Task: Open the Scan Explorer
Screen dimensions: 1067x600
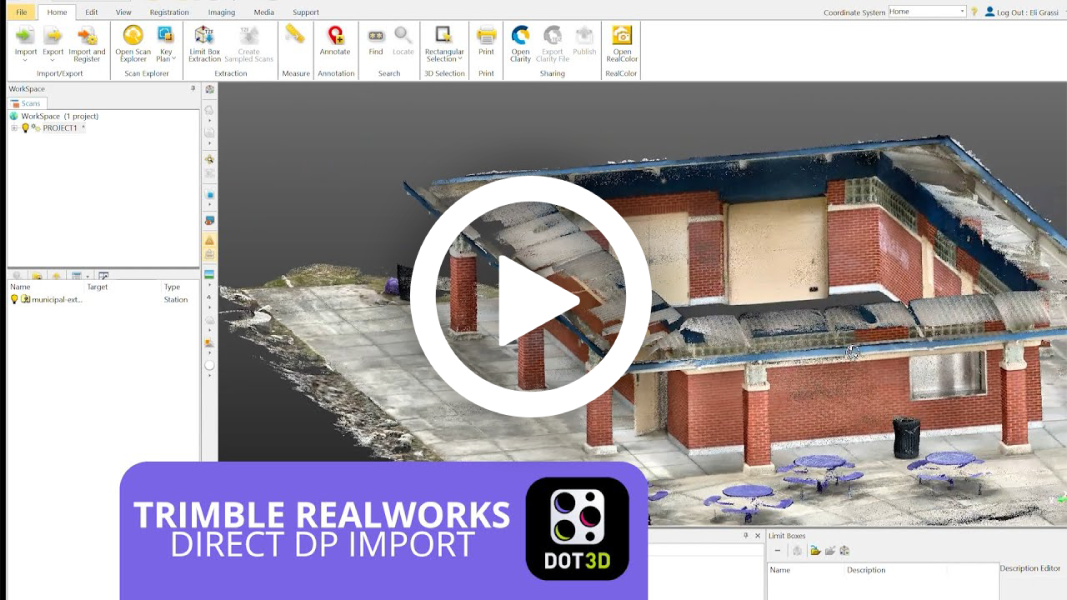Action: click(x=133, y=47)
